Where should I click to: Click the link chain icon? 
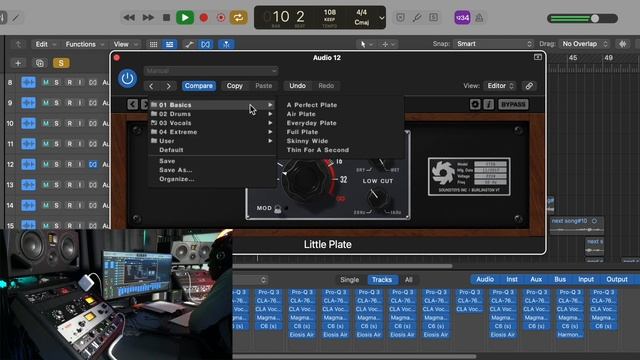tap(529, 86)
